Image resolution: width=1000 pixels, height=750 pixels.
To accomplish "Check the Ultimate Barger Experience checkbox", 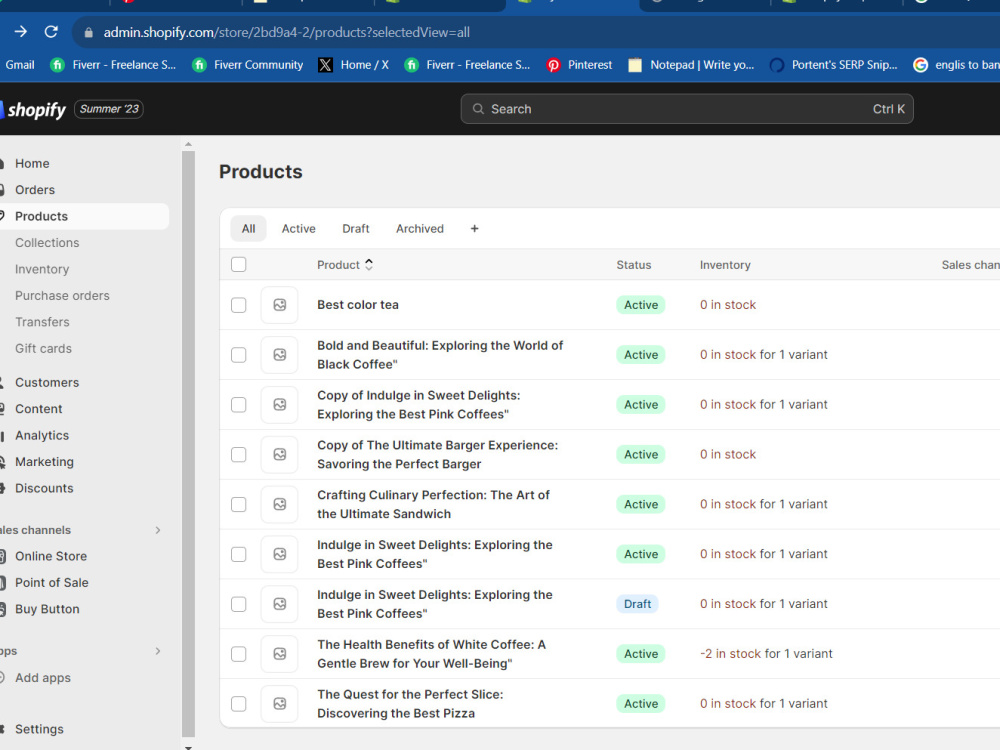I will pyautogui.click(x=239, y=454).
